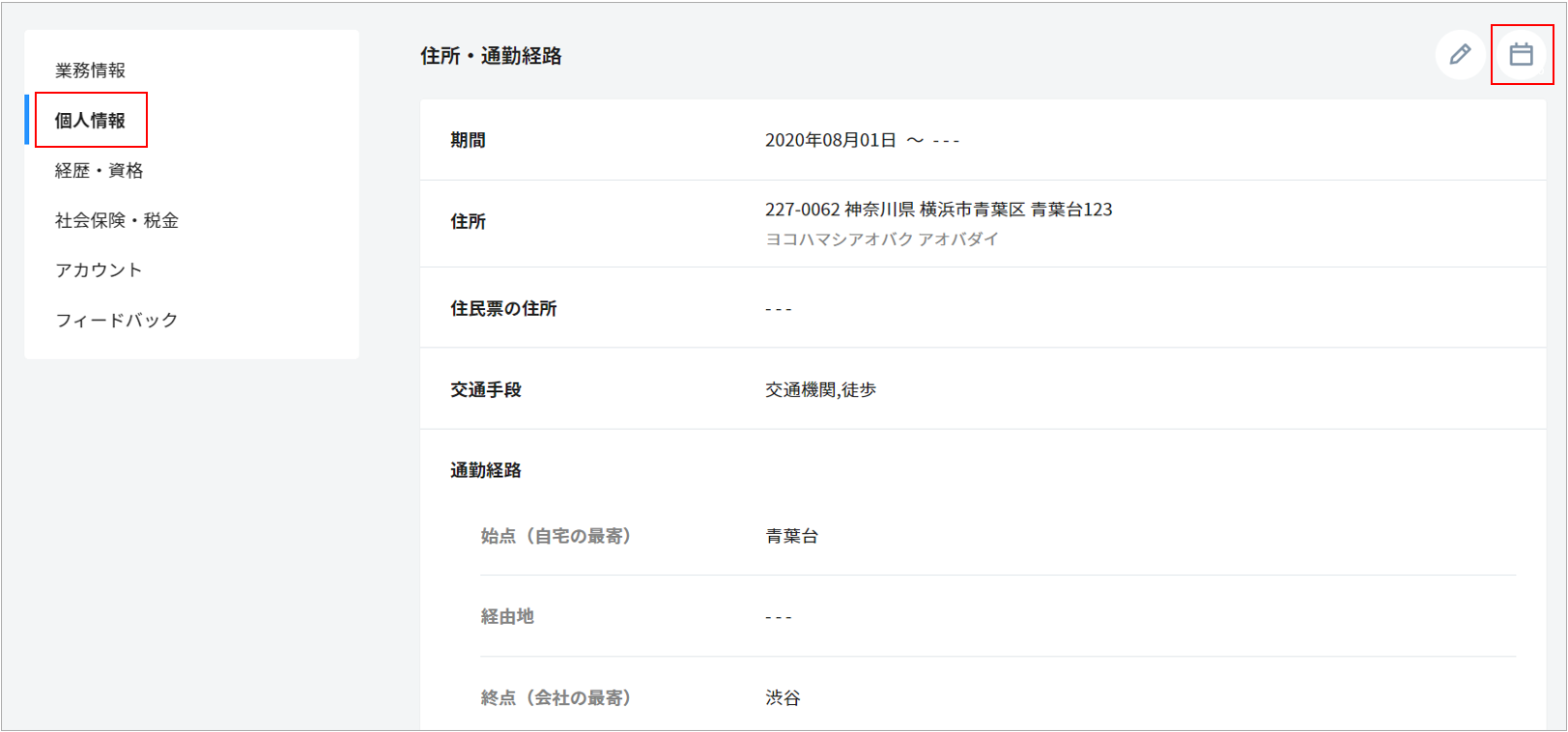1568x732 pixels.
Task: Click the period value 2020年08月01日
Action: click(830, 141)
